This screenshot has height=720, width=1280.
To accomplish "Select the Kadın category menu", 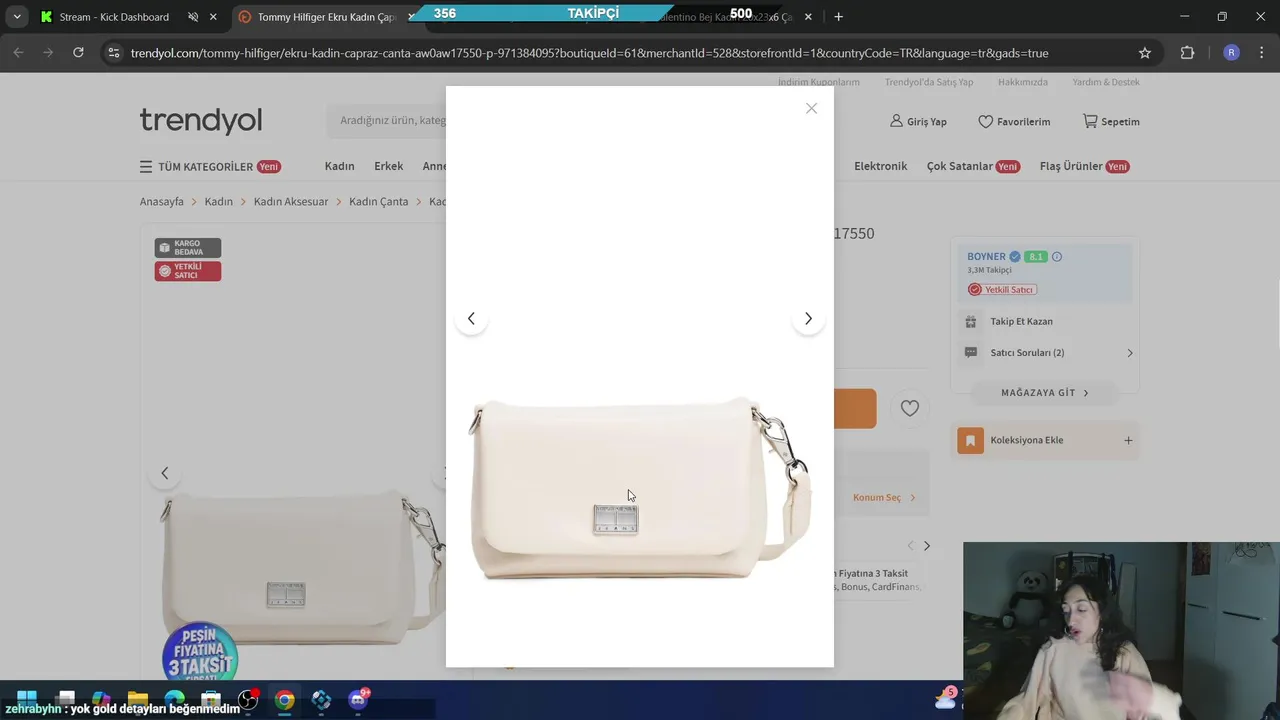I will 339,166.
